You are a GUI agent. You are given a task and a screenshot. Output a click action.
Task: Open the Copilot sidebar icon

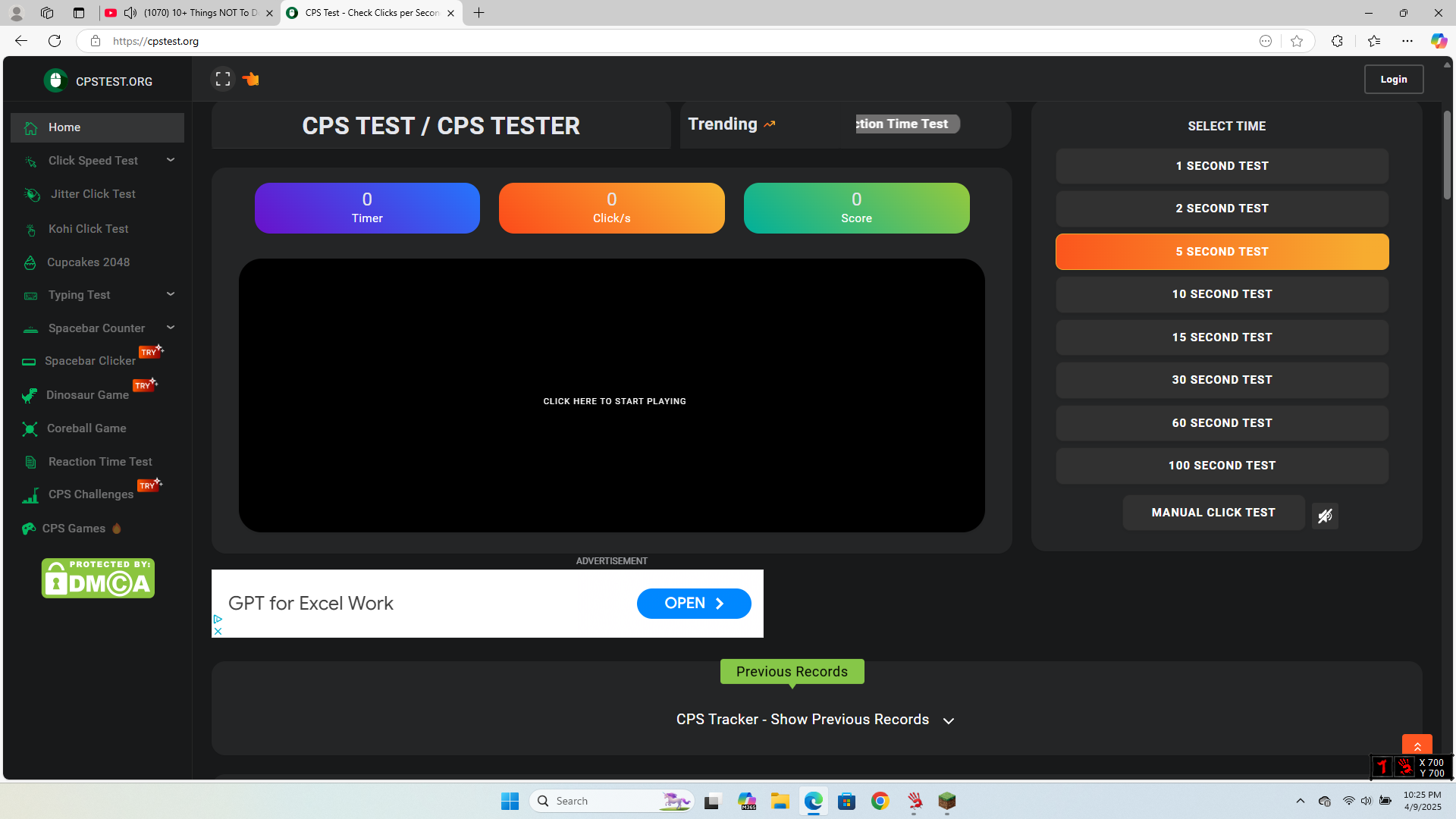point(1439,41)
